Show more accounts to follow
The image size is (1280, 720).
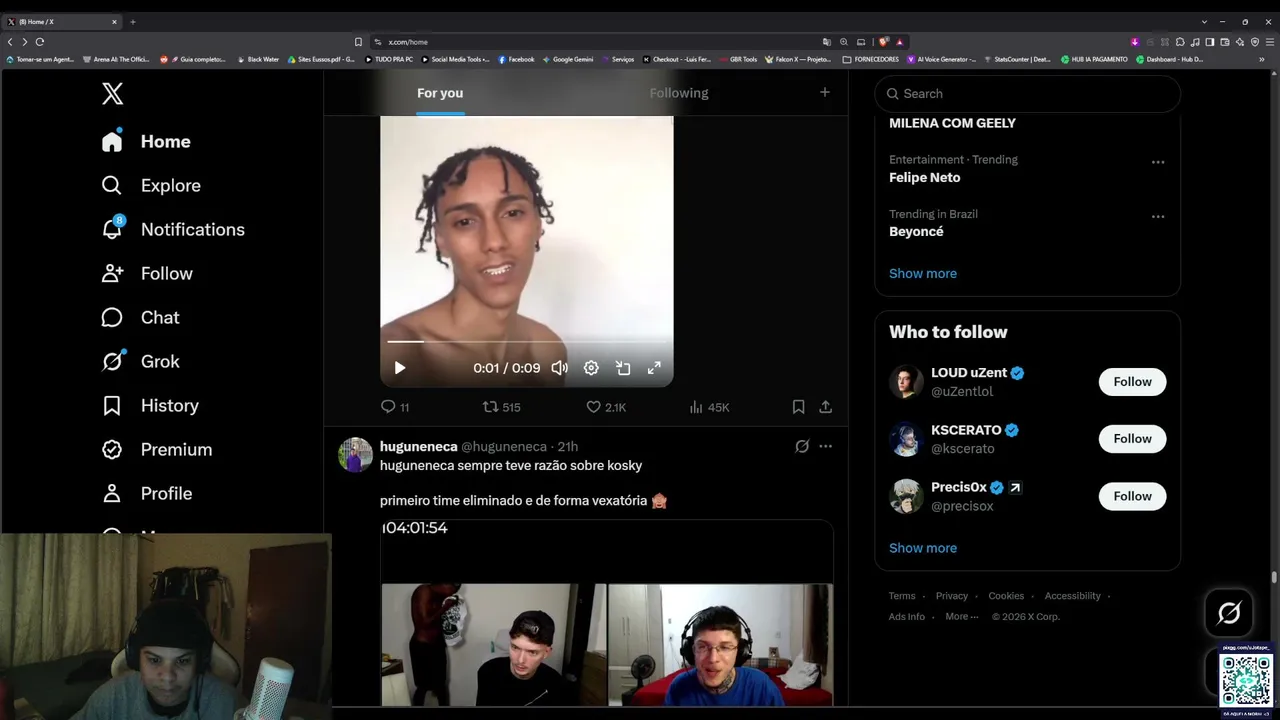923,548
